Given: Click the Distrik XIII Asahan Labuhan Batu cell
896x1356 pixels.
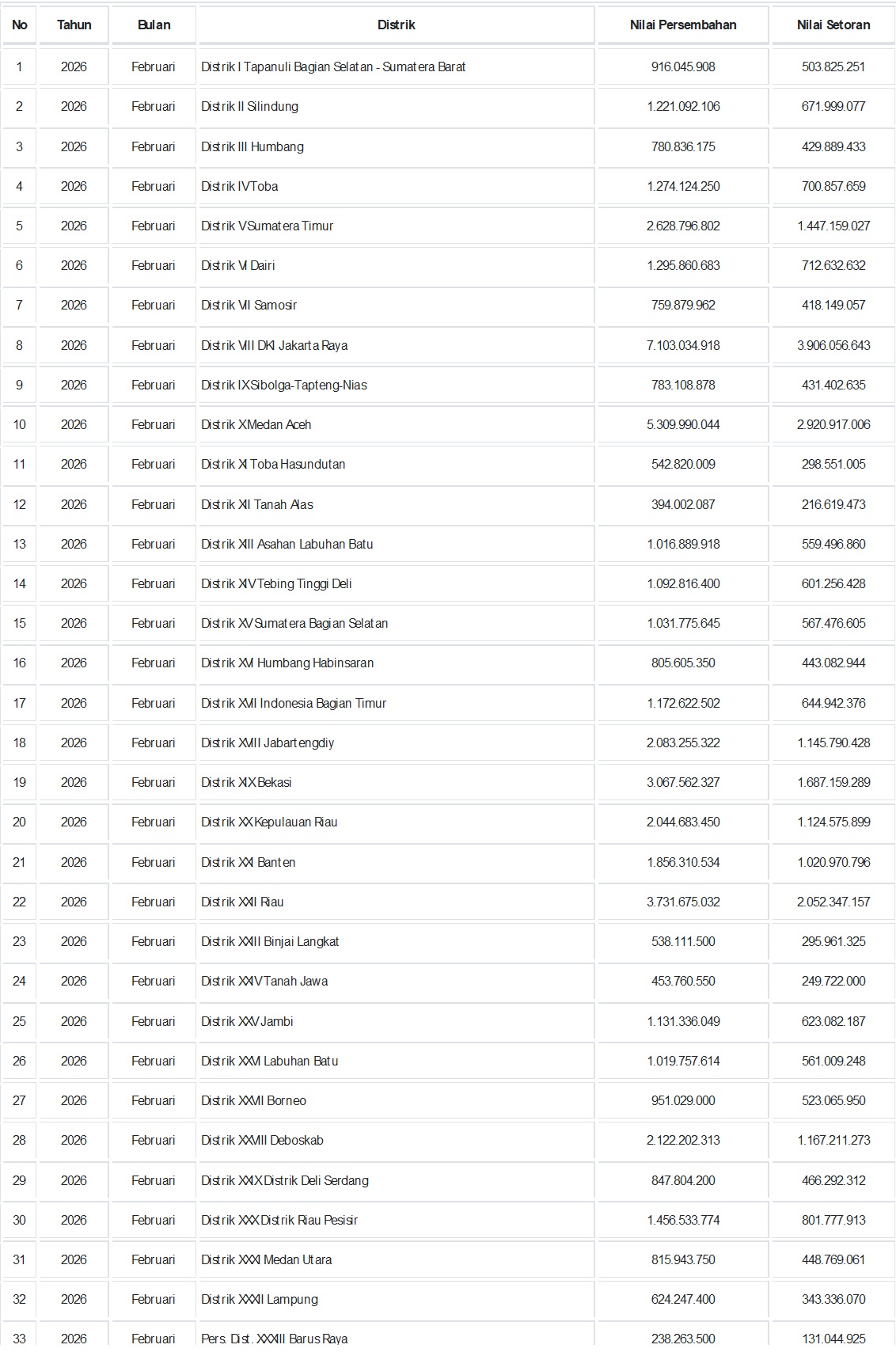Looking at the screenshot, I should (287, 545).
